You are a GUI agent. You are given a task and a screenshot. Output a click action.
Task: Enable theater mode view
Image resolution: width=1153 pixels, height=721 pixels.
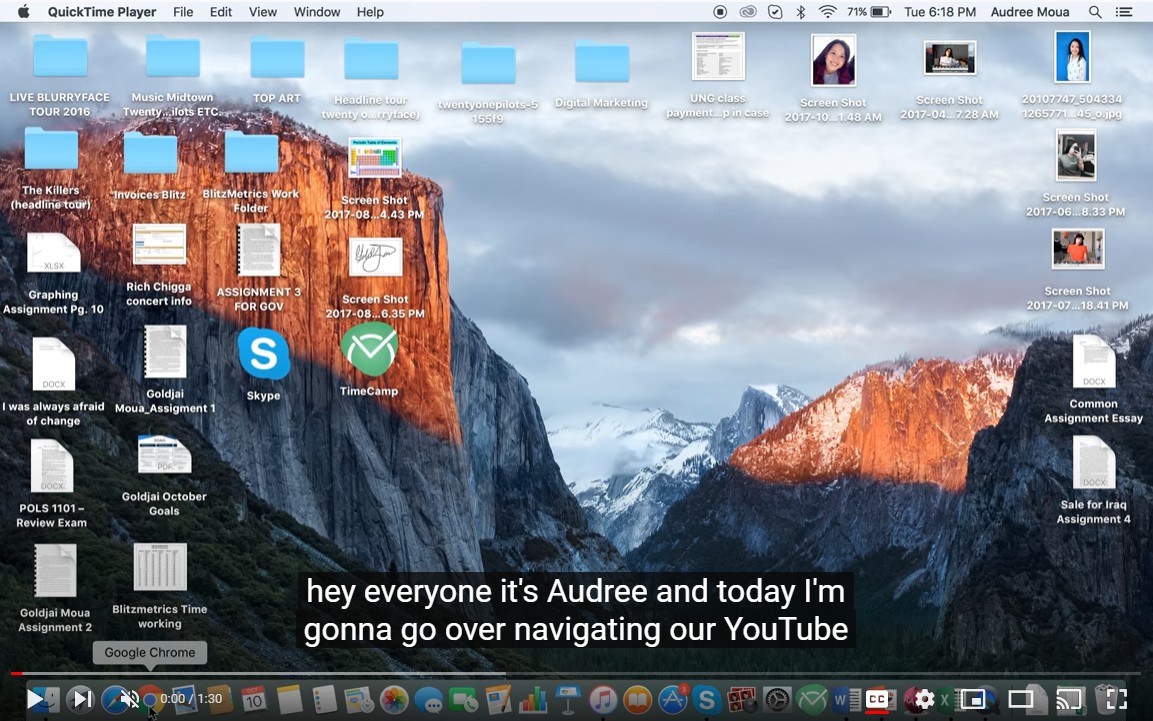(1020, 699)
